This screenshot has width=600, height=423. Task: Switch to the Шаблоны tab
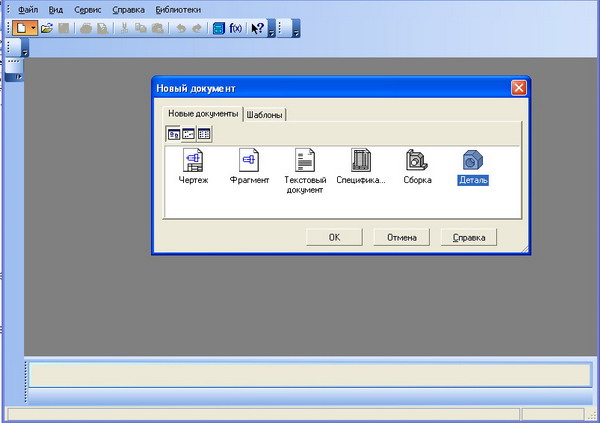[265, 115]
